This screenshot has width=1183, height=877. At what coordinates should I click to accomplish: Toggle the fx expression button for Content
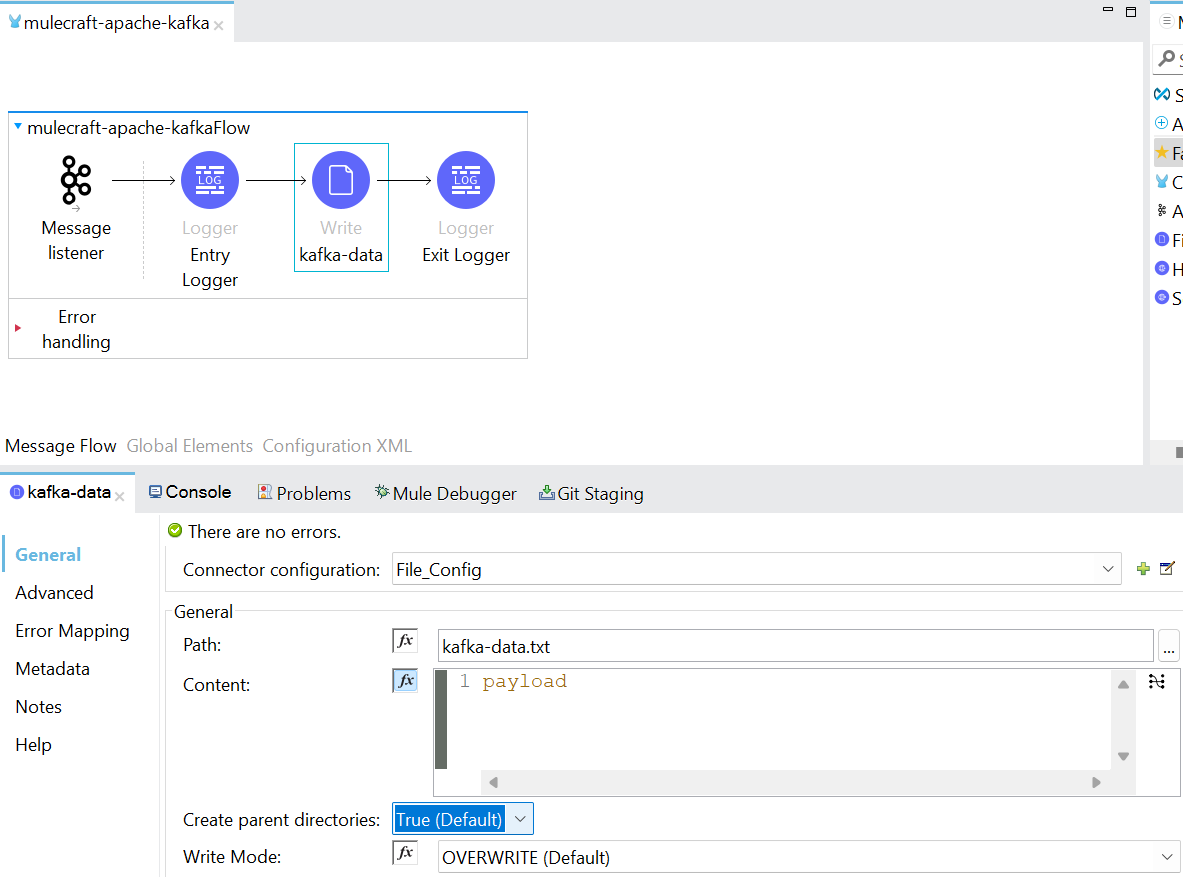(405, 681)
